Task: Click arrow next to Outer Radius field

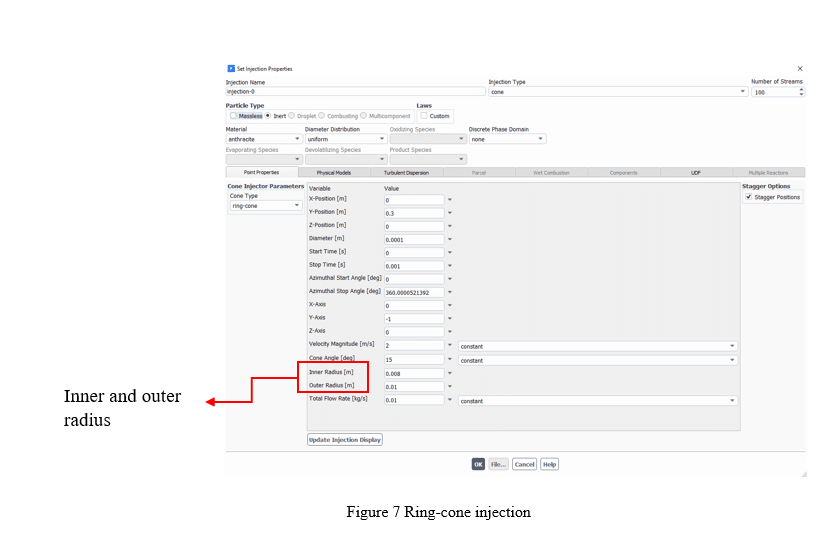Action: [x=450, y=386]
